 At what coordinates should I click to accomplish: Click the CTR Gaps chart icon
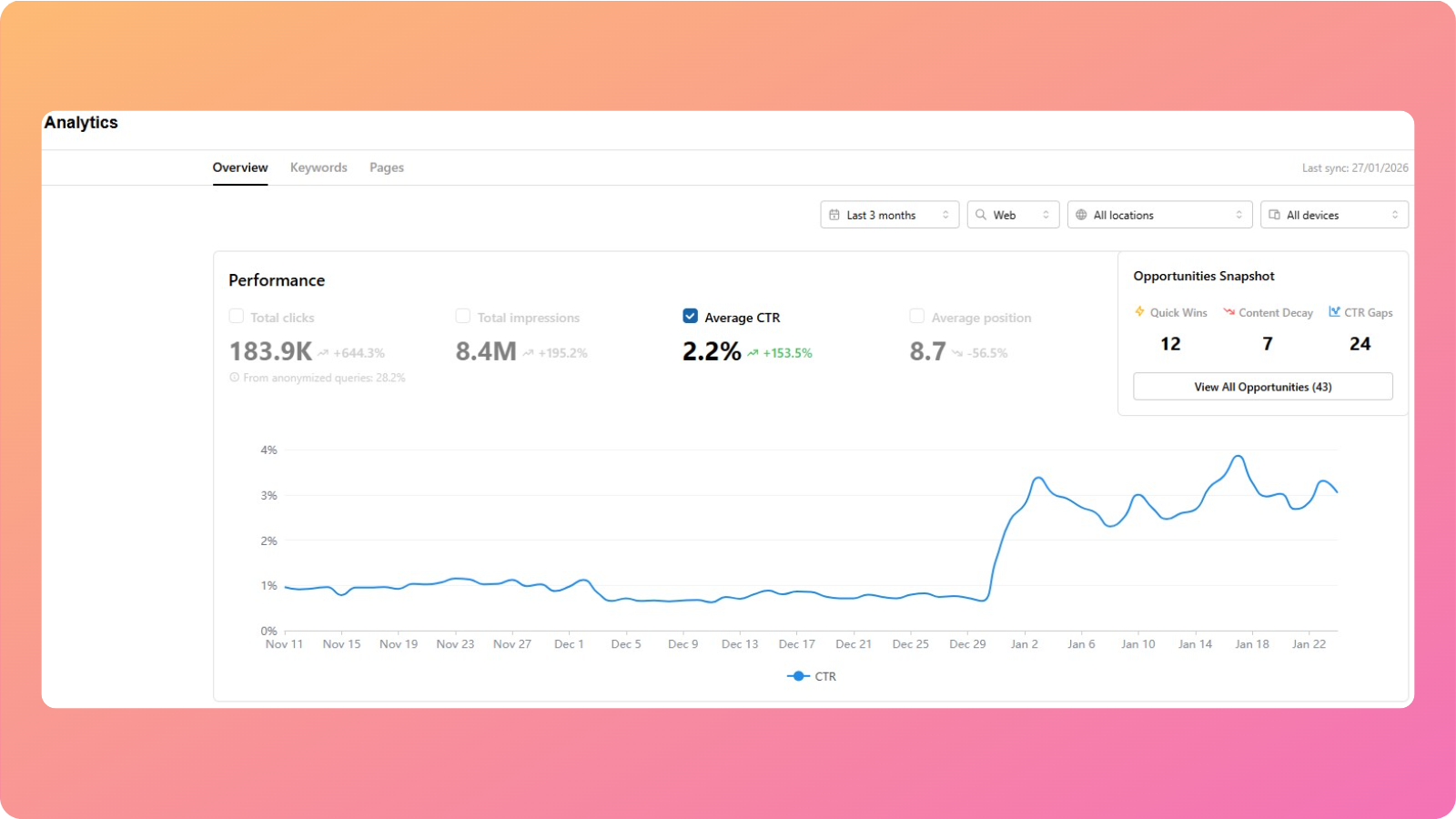tap(1334, 311)
